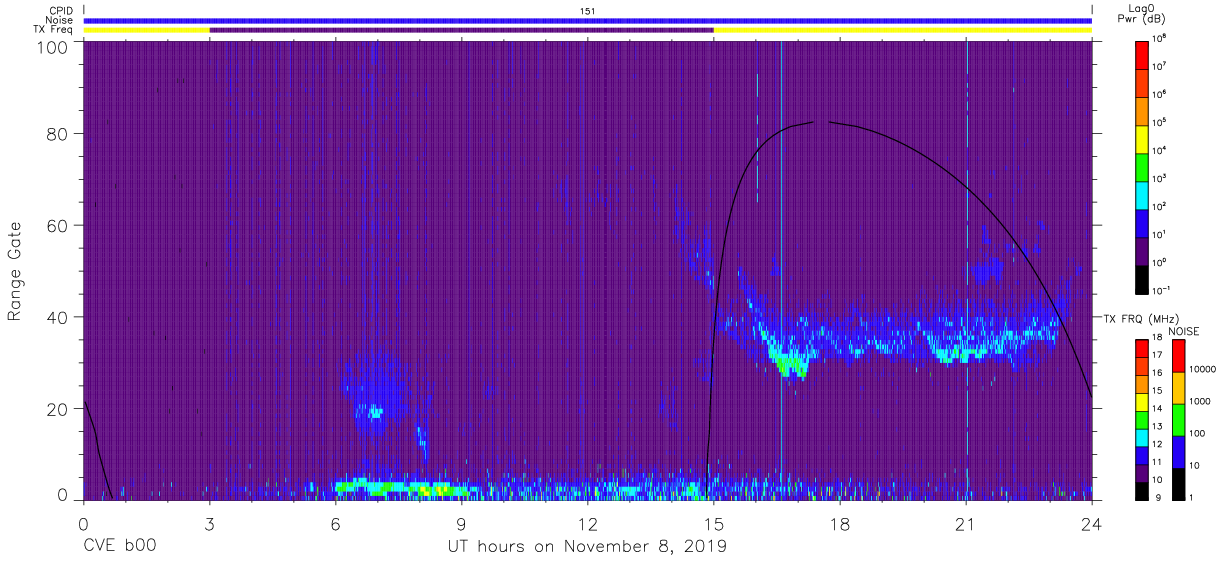Select the purple segment of the TX Freq strip
Viewport: 1228px width, 567px height.
[462, 30]
